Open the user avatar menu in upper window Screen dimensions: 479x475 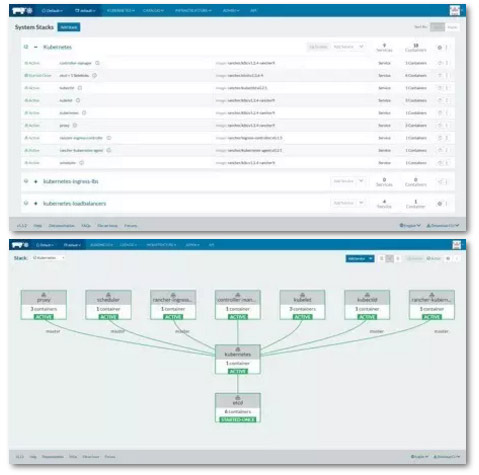(455, 11)
